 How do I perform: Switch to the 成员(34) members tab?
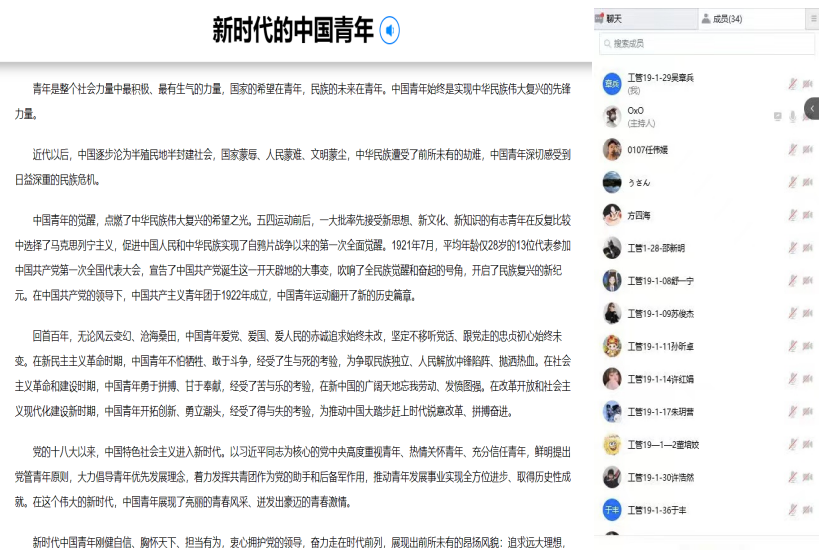(751, 19)
